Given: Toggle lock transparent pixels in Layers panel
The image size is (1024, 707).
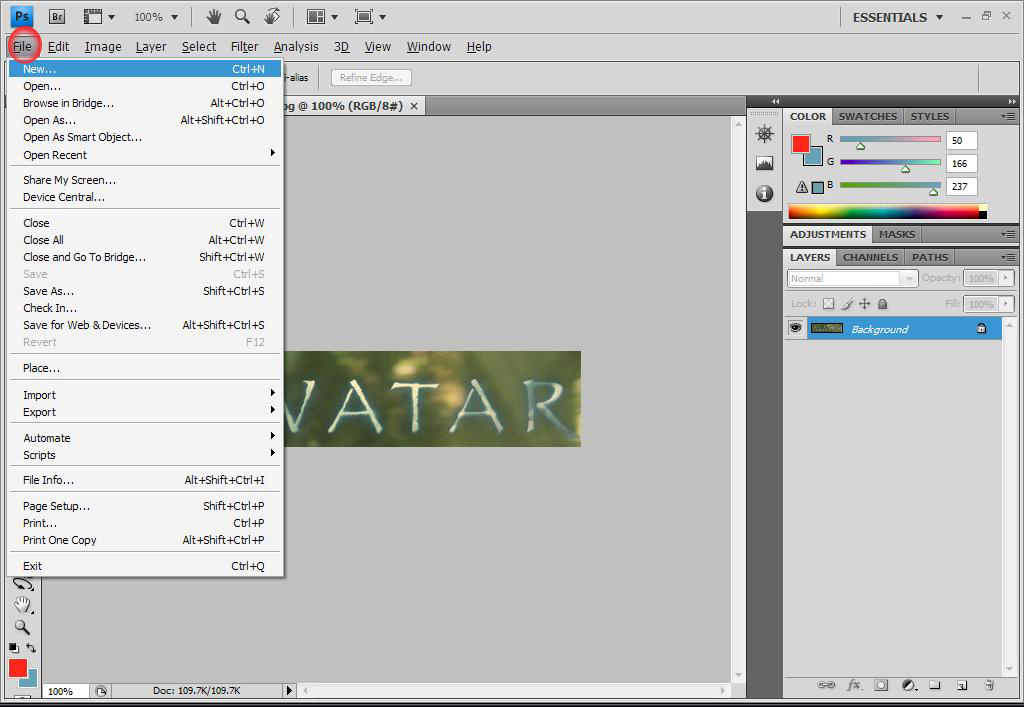Looking at the screenshot, I should click(x=829, y=304).
